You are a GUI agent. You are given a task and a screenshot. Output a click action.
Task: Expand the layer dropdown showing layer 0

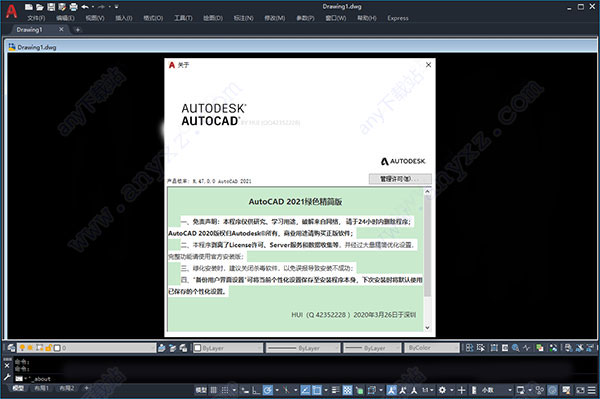pyautogui.click(x=86, y=348)
